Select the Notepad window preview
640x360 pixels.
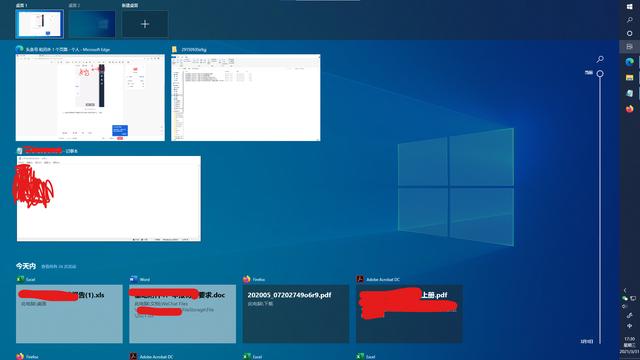(x=109, y=198)
